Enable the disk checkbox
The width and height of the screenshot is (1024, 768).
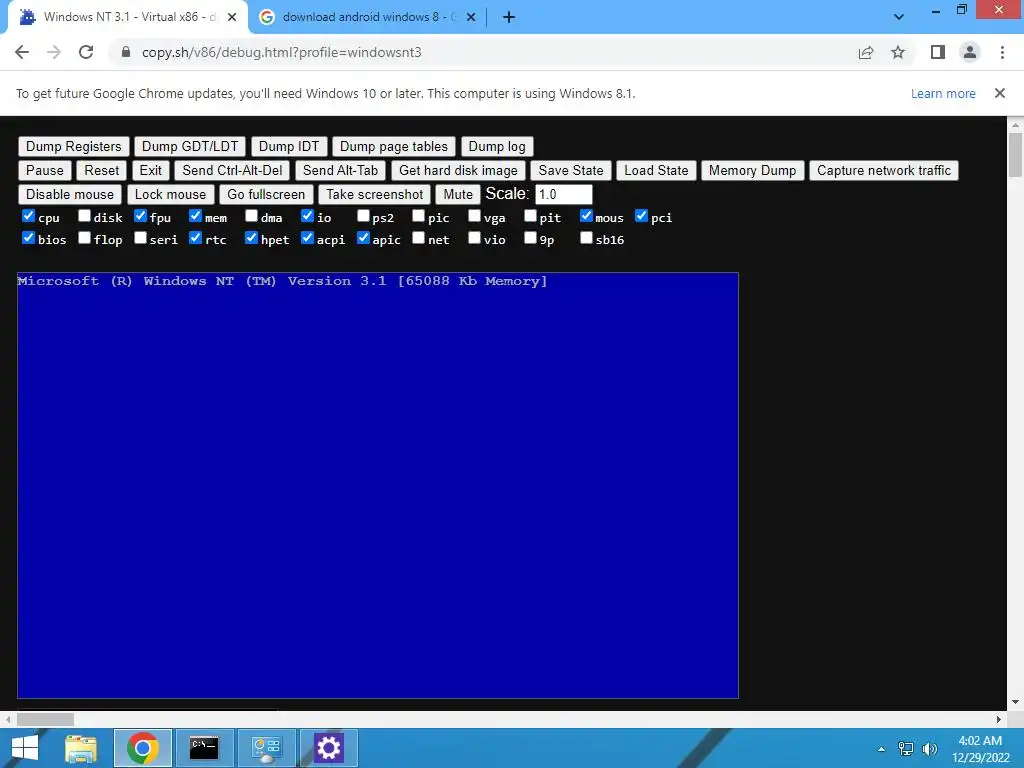84,216
